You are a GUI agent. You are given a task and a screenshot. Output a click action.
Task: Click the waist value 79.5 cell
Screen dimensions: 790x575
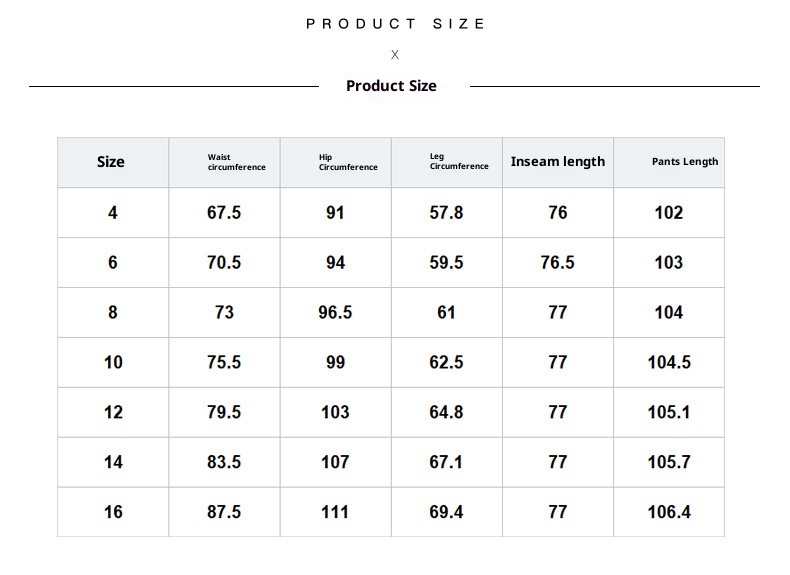pos(224,412)
